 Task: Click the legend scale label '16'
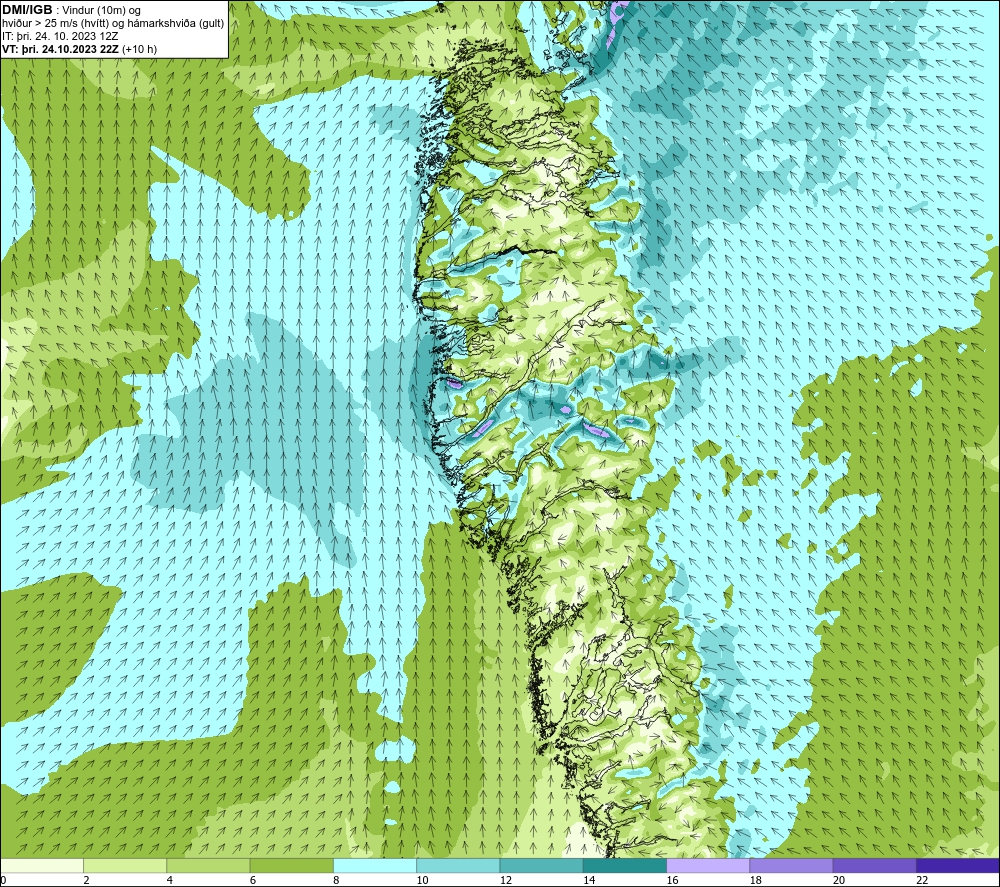pyautogui.click(x=672, y=881)
